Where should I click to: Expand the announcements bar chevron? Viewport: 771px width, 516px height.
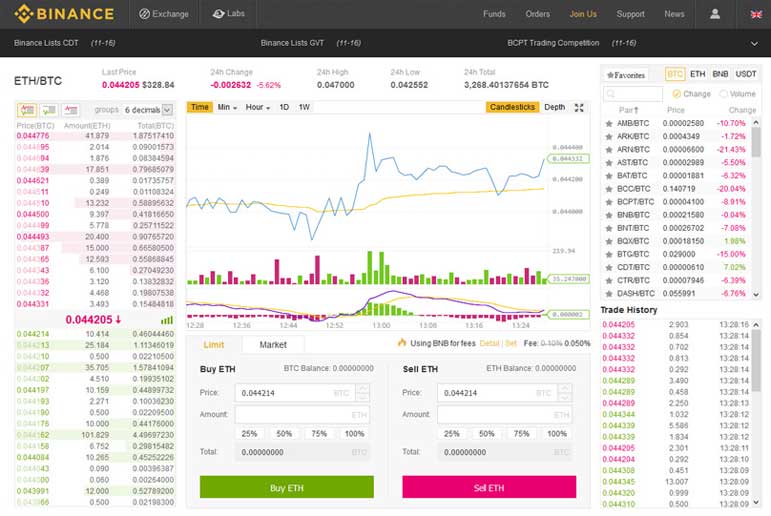point(754,44)
